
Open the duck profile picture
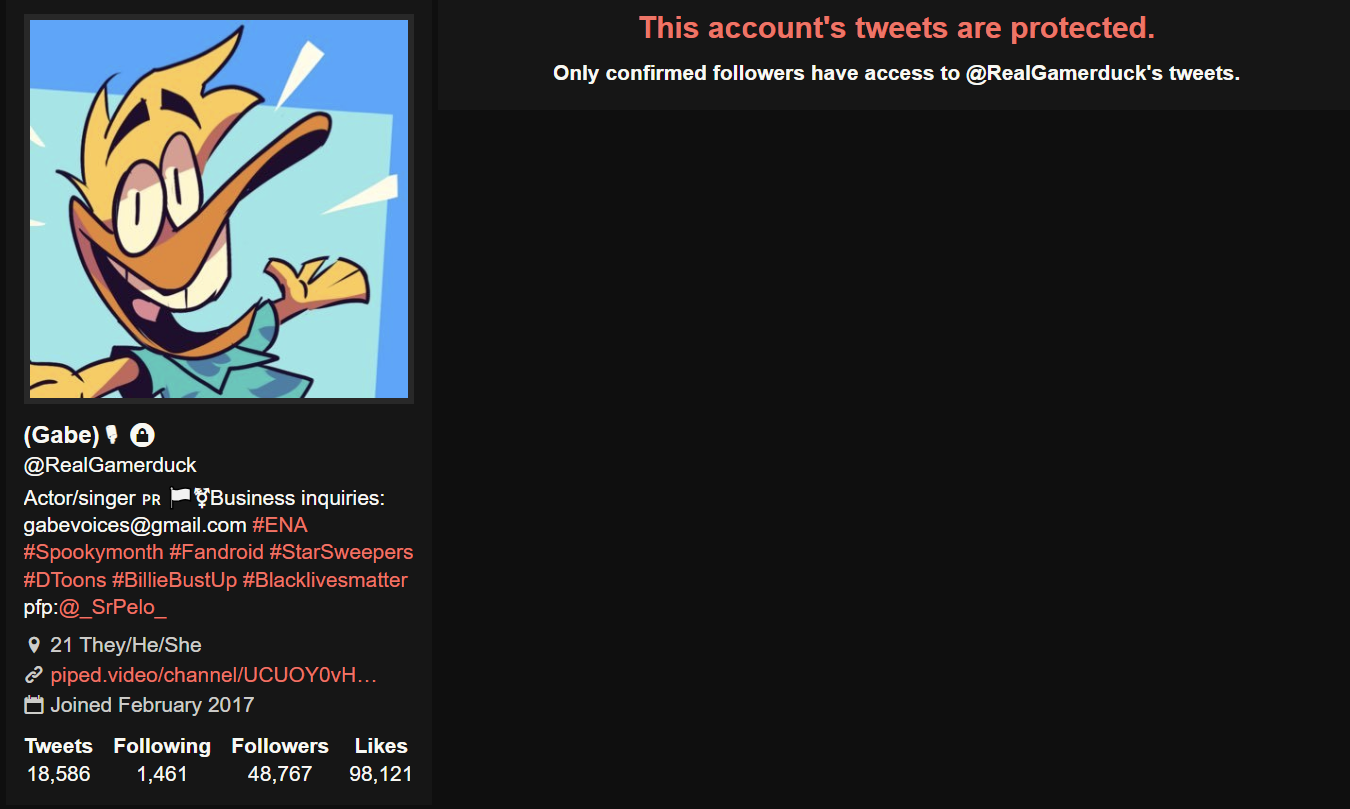point(219,209)
